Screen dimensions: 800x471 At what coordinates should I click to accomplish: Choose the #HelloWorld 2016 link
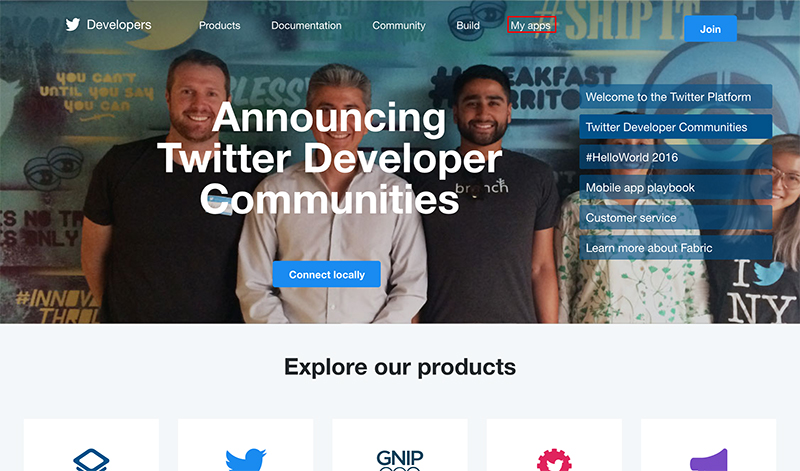676,157
